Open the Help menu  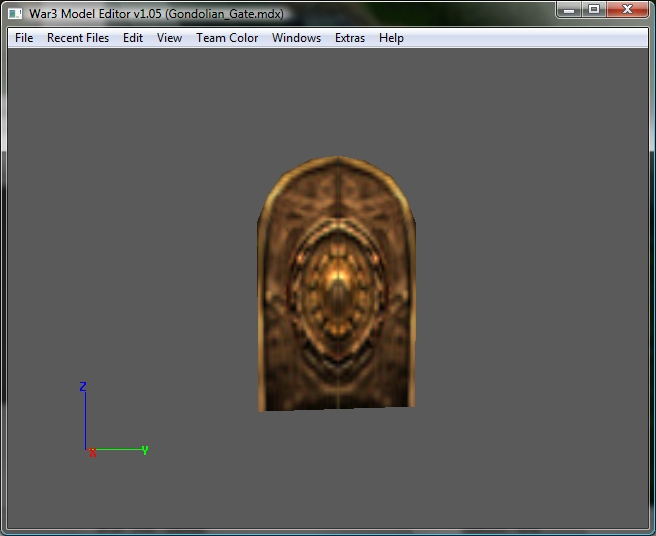pyautogui.click(x=391, y=38)
